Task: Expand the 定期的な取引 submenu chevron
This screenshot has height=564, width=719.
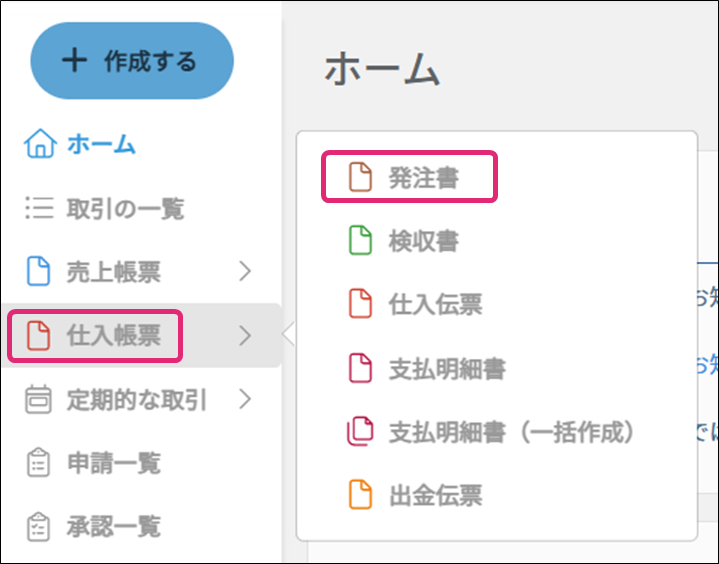Action: tap(246, 400)
